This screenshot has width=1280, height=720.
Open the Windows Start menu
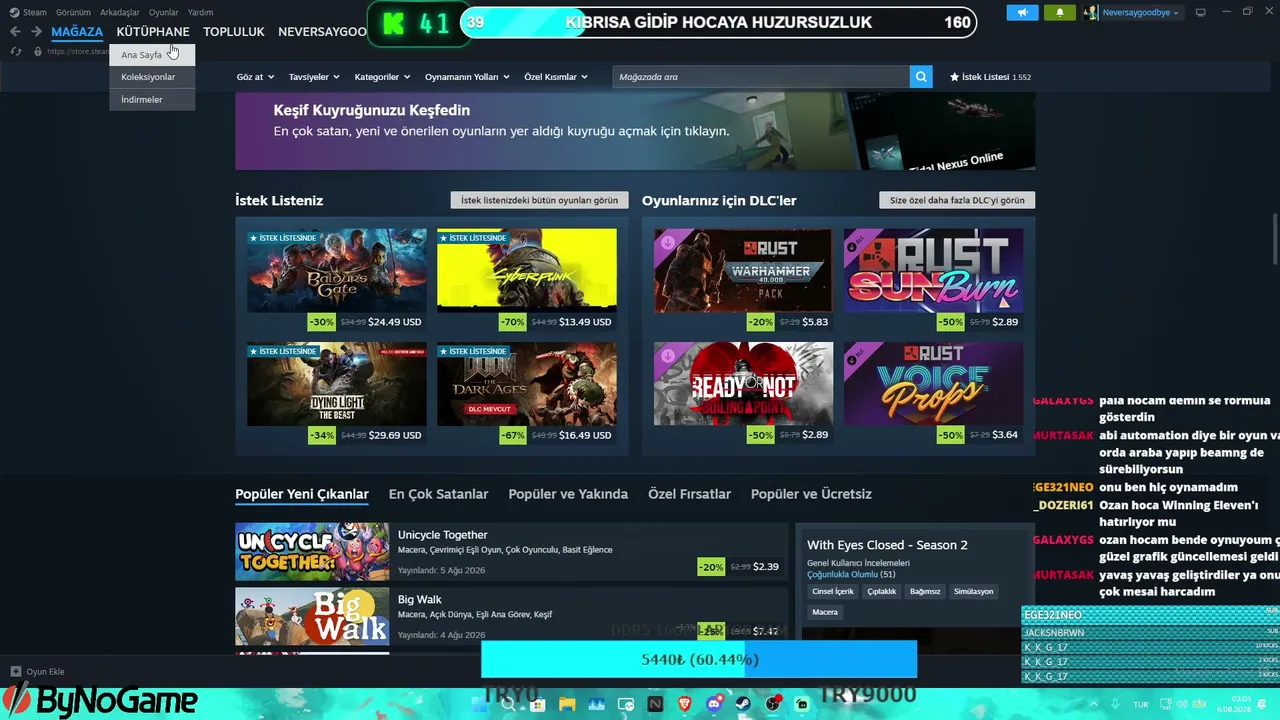click(x=478, y=704)
